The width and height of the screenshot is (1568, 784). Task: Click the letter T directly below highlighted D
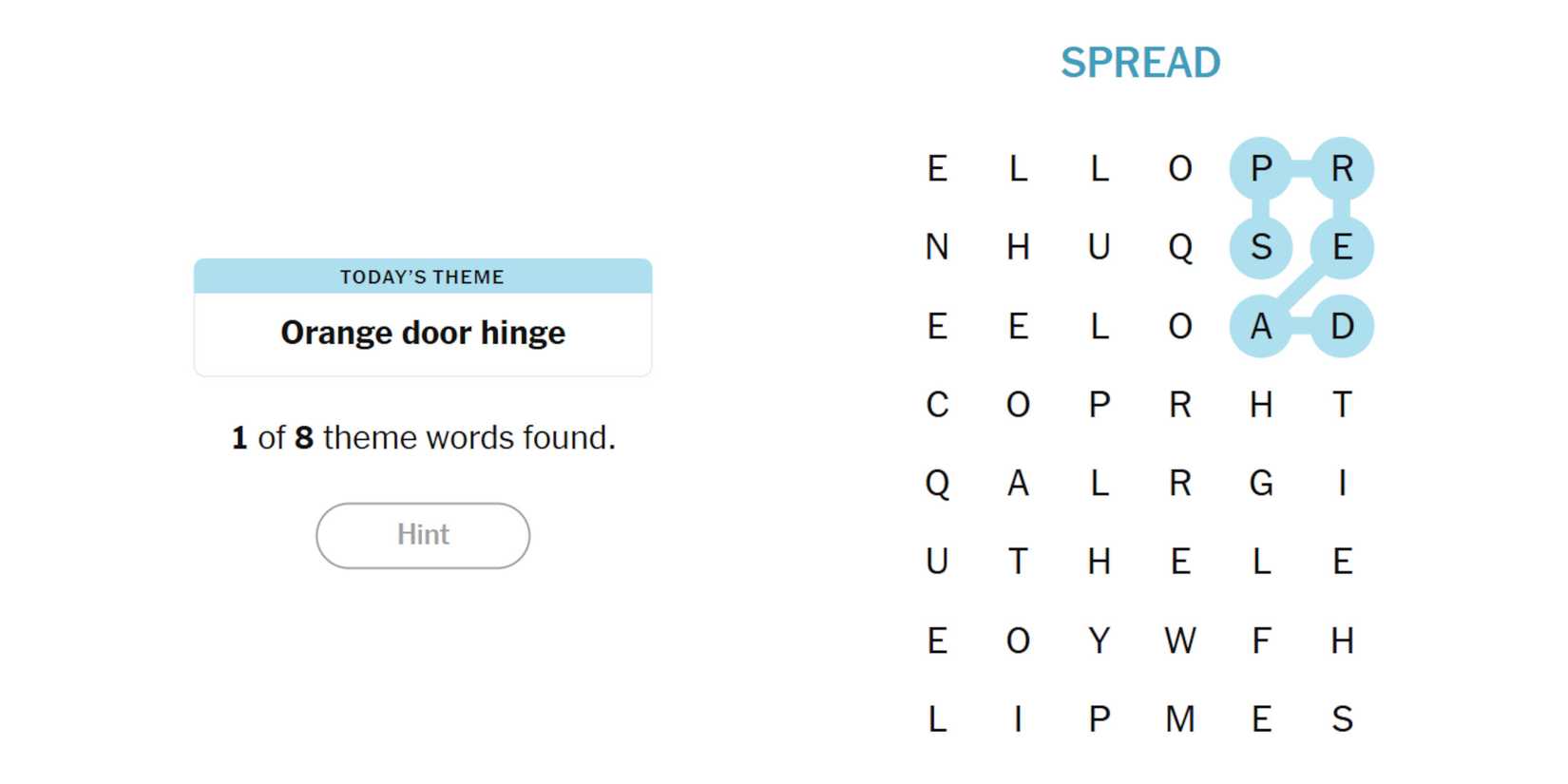pos(1342,405)
